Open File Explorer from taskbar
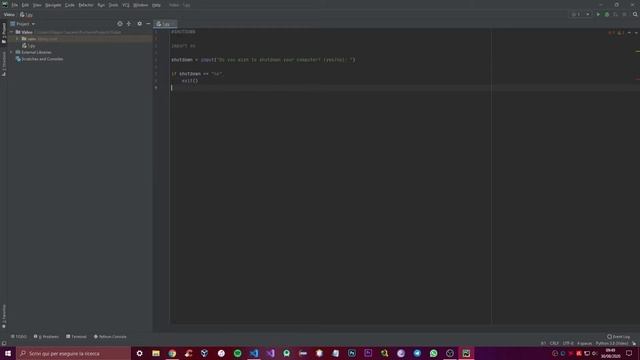Image resolution: width=640 pixels, height=360 pixels. [x=156, y=353]
